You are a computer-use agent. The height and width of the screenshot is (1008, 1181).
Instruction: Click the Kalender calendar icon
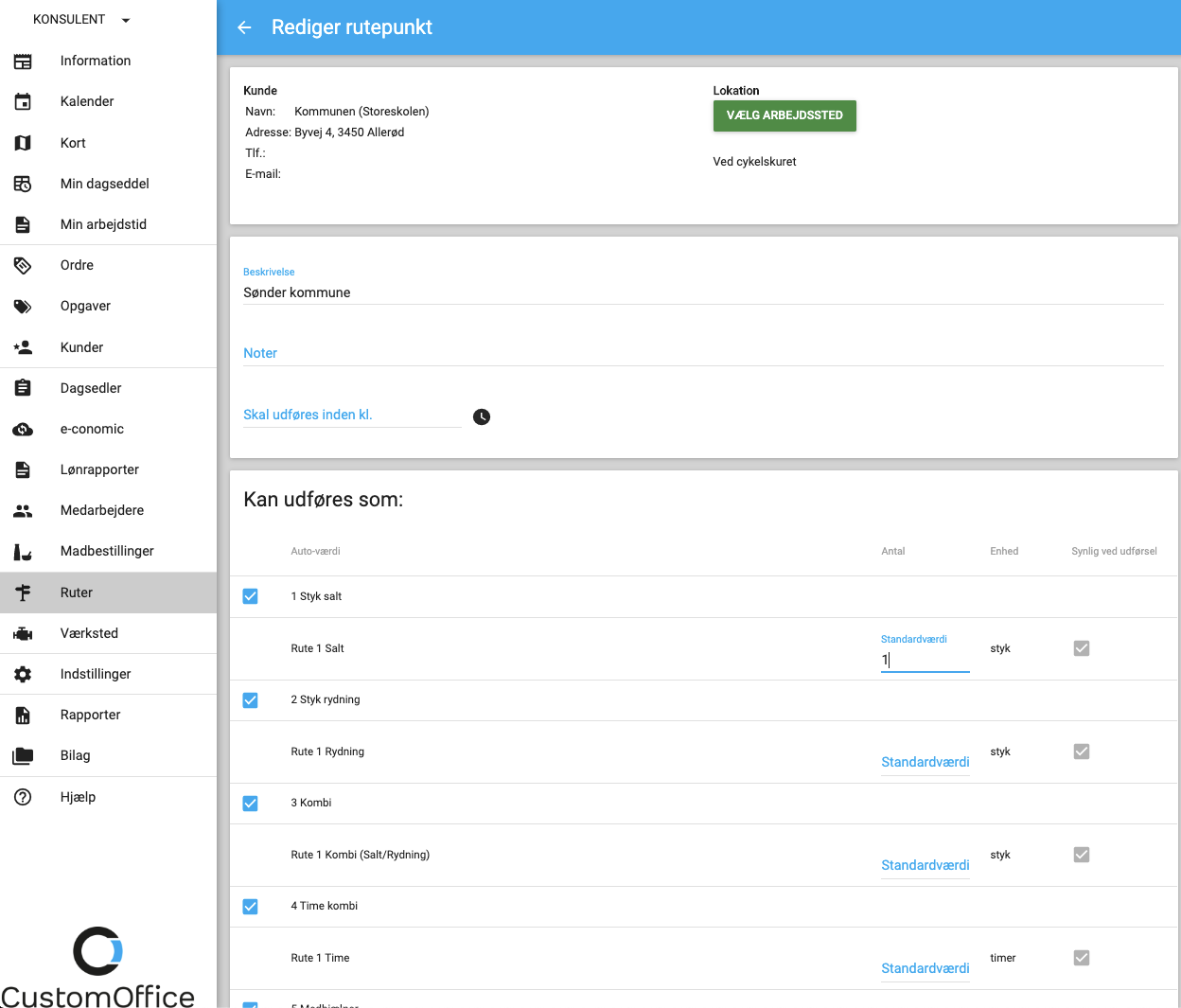click(23, 102)
